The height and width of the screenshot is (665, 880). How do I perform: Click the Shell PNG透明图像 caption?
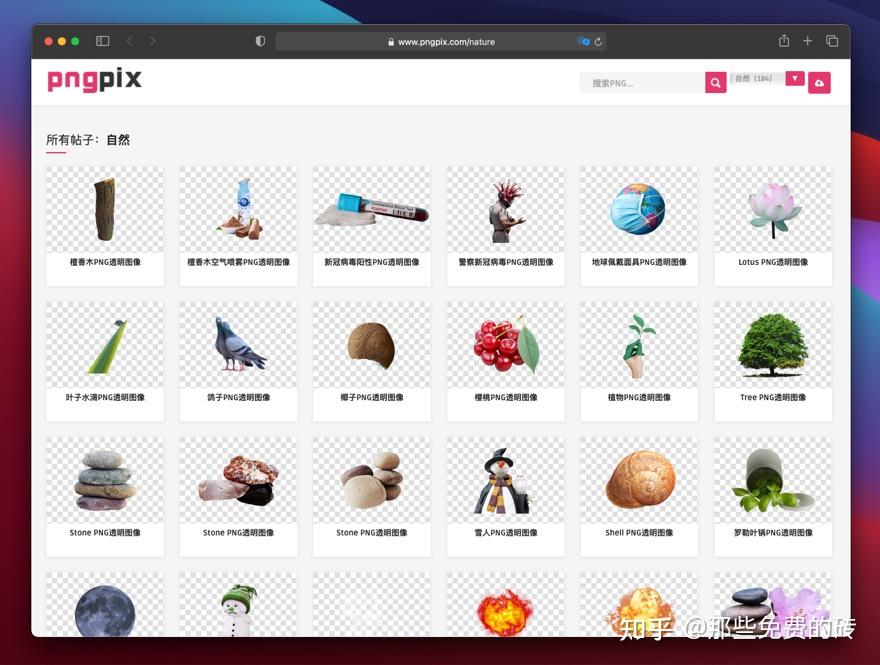[639, 533]
